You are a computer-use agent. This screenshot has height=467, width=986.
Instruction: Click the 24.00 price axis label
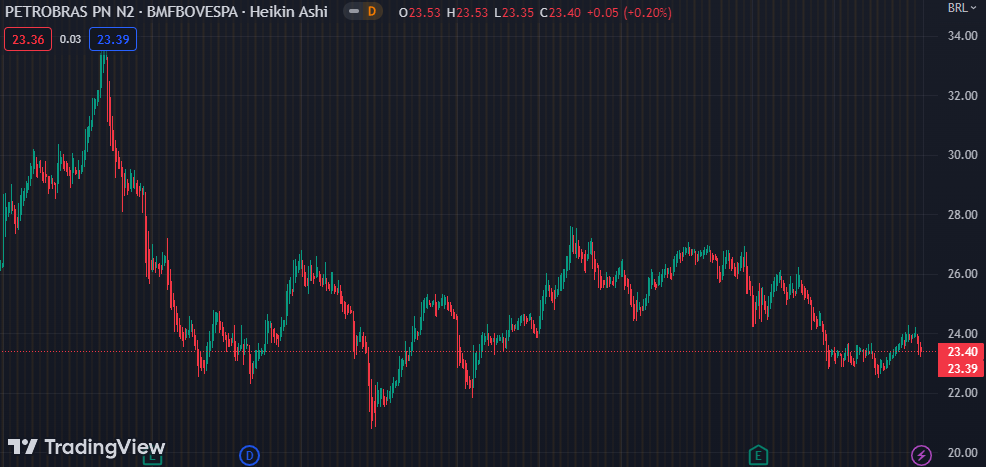pos(962,333)
